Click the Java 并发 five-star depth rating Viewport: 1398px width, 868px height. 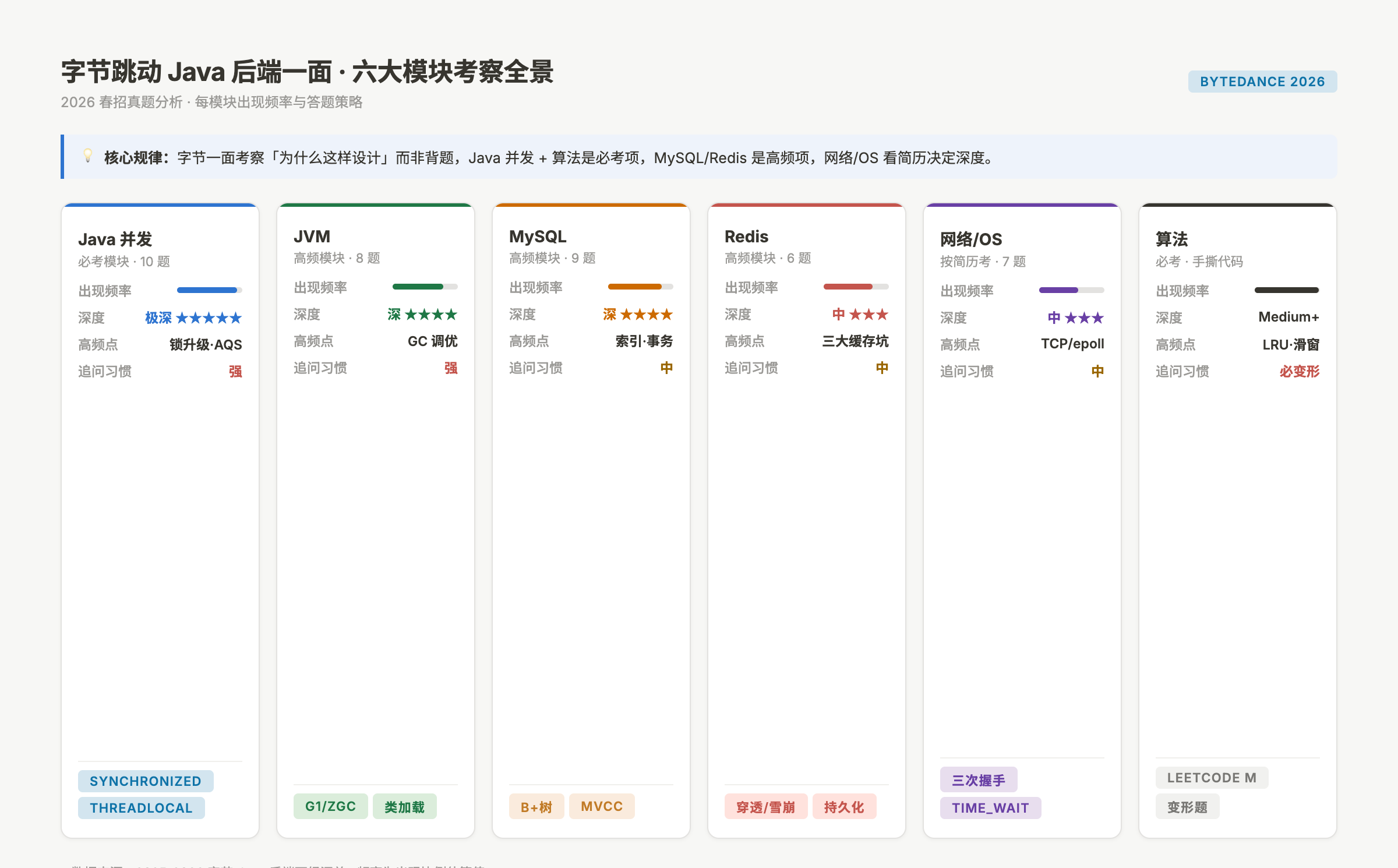209,318
